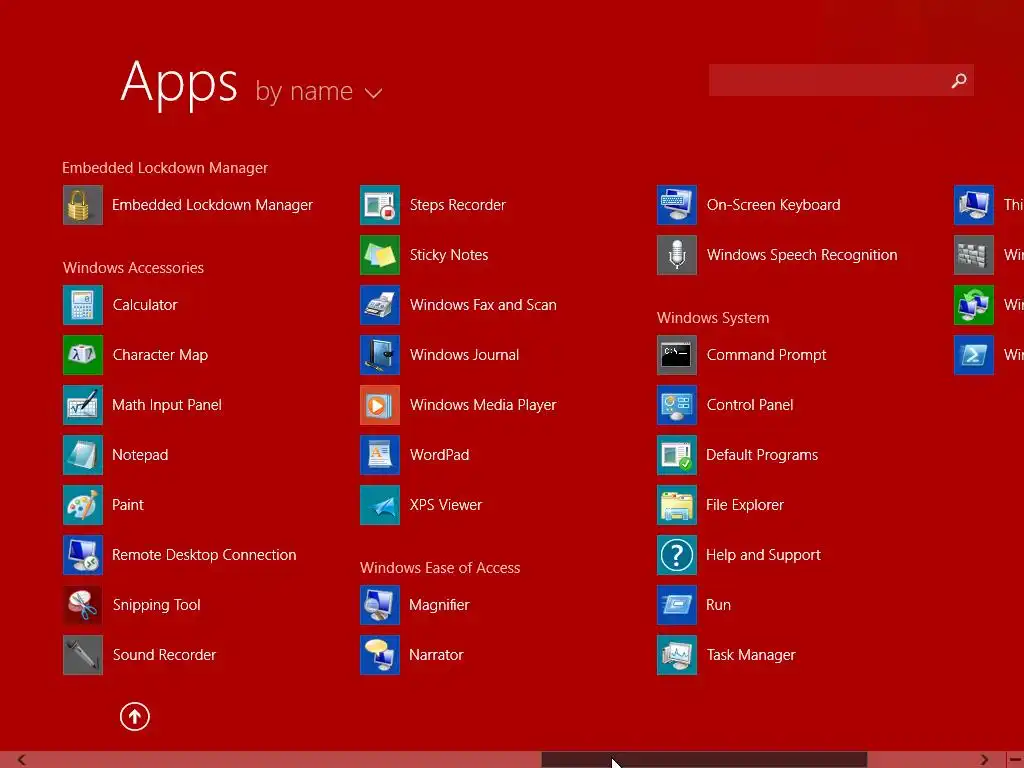Viewport: 1024px width, 768px height.
Task: Open the XPS Viewer icon
Action: click(x=380, y=505)
